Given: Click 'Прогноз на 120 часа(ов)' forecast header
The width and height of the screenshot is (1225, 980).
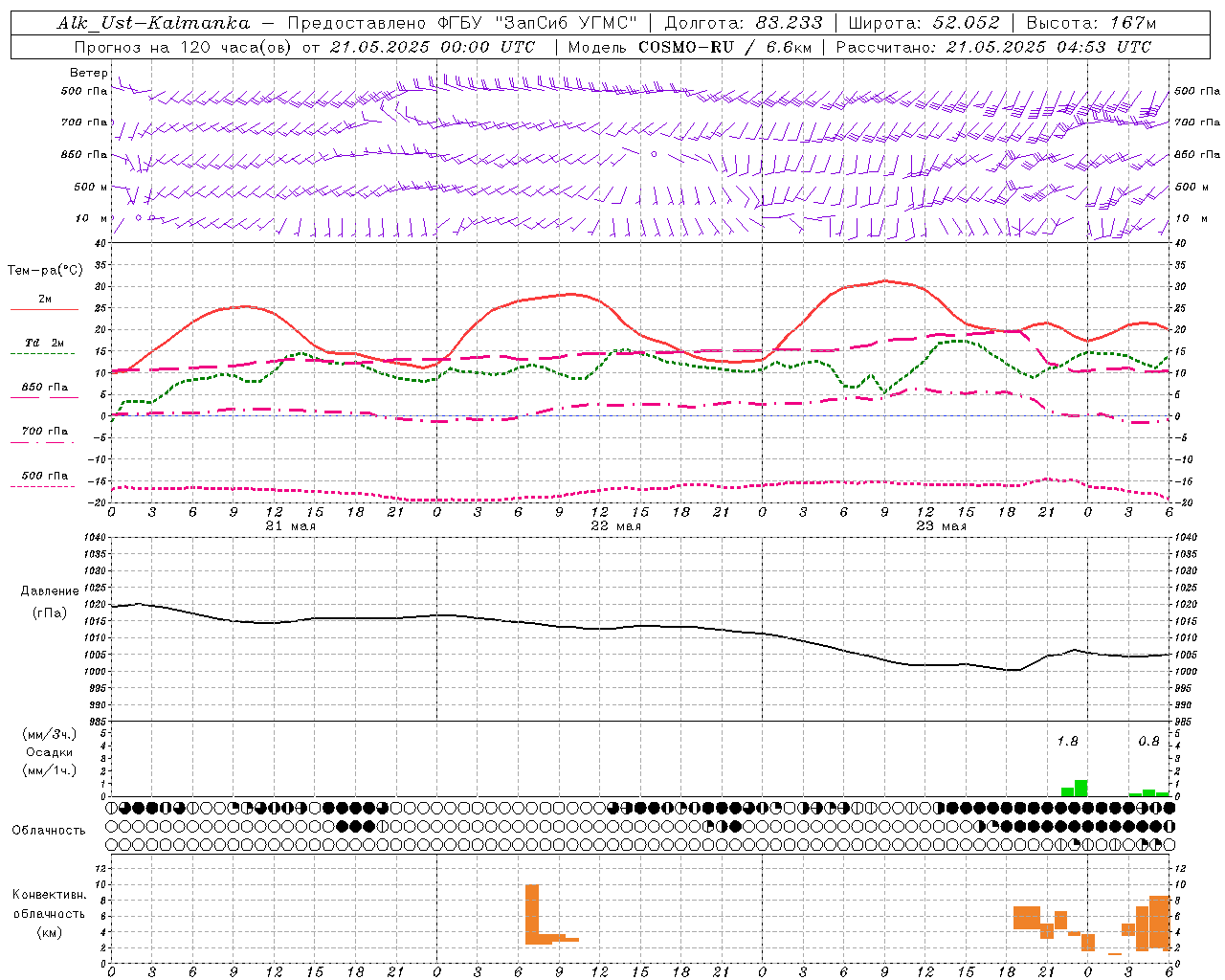Looking at the screenshot, I should pos(185,47).
